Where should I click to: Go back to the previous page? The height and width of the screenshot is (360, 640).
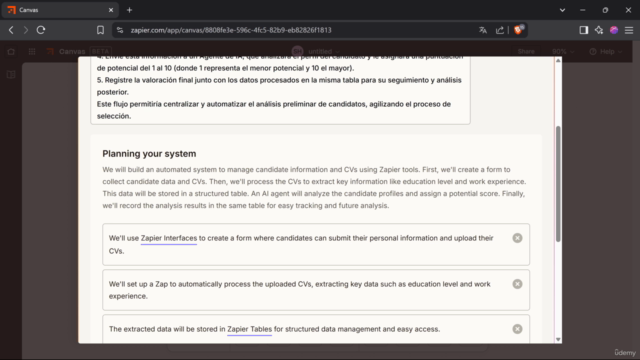pyautogui.click(x=11, y=30)
